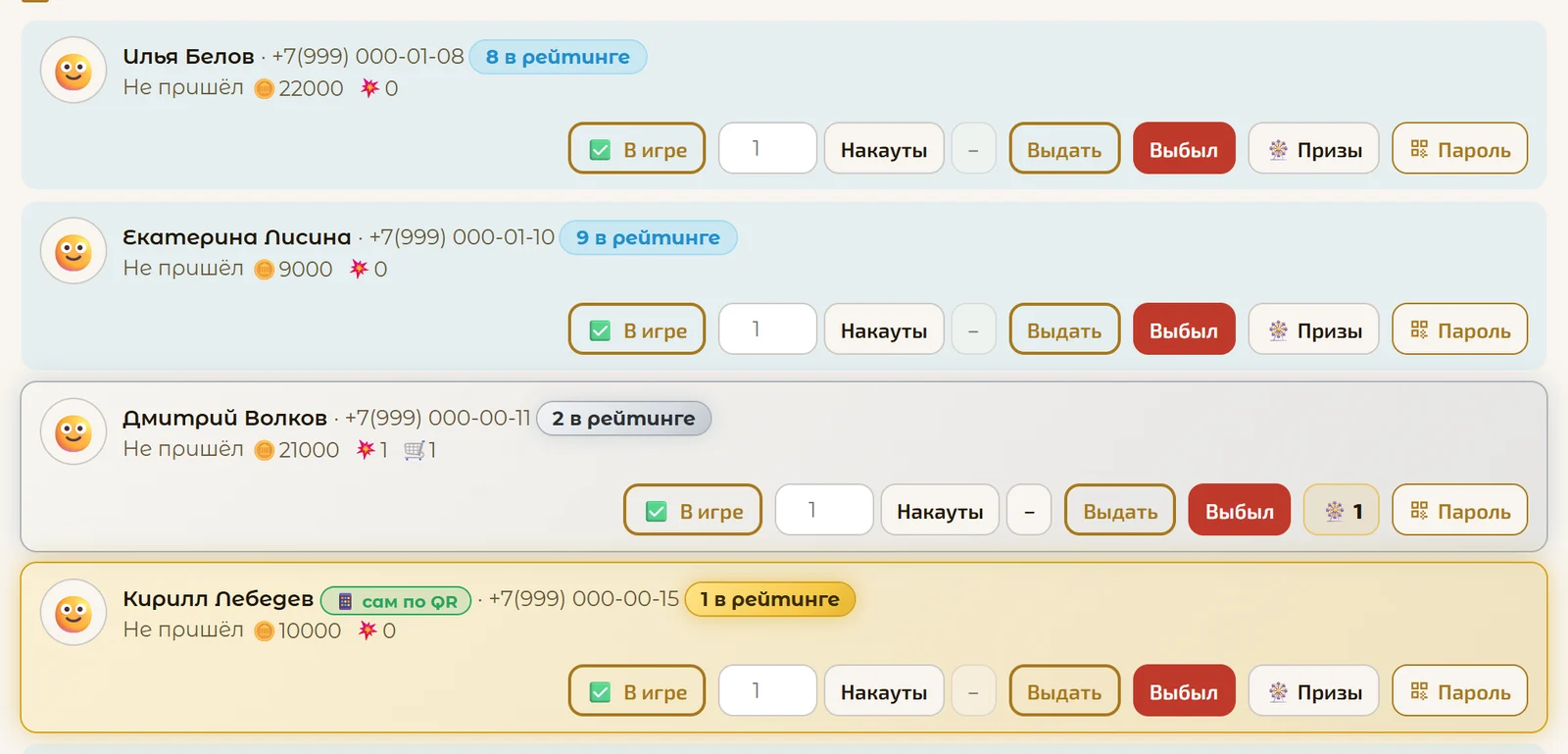The height and width of the screenshot is (754, 1568).
Task: Click the minus button in Белов's row
Action: pos(973,149)
